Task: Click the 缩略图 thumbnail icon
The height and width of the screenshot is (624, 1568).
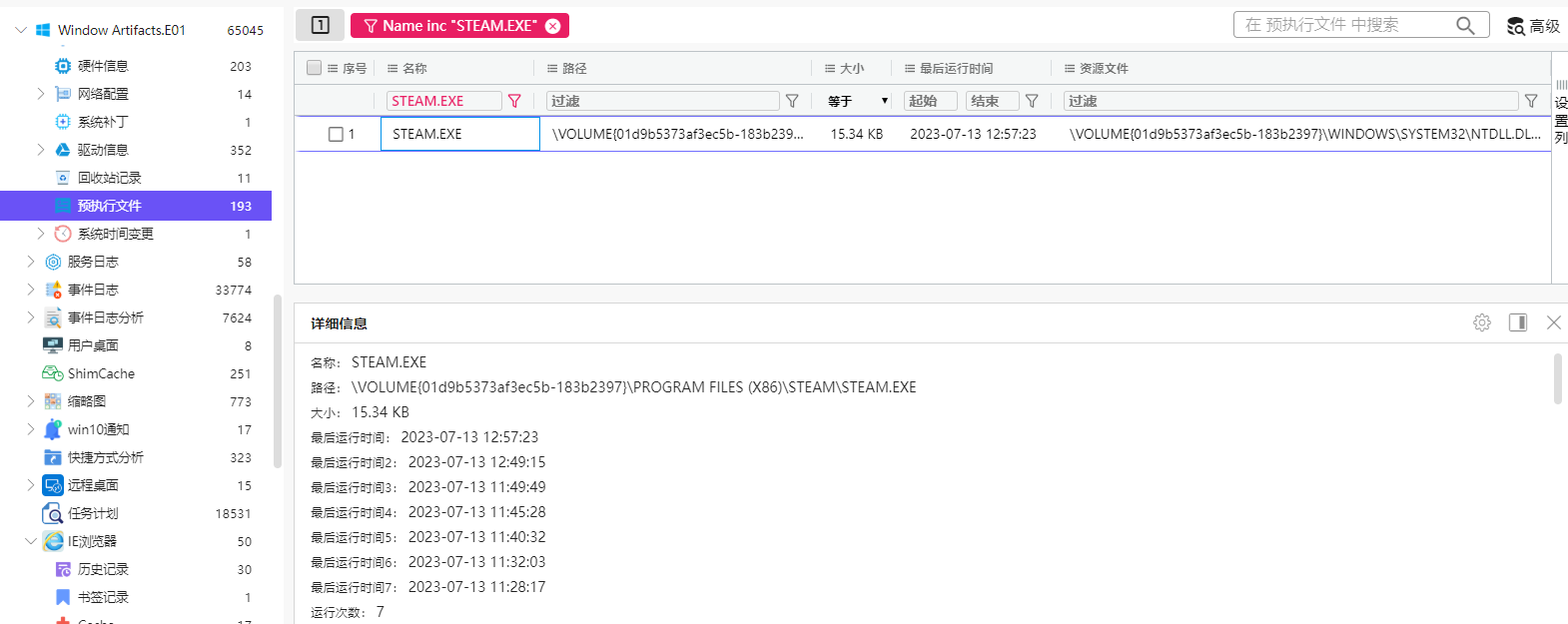Action: (x=53, y=401)
